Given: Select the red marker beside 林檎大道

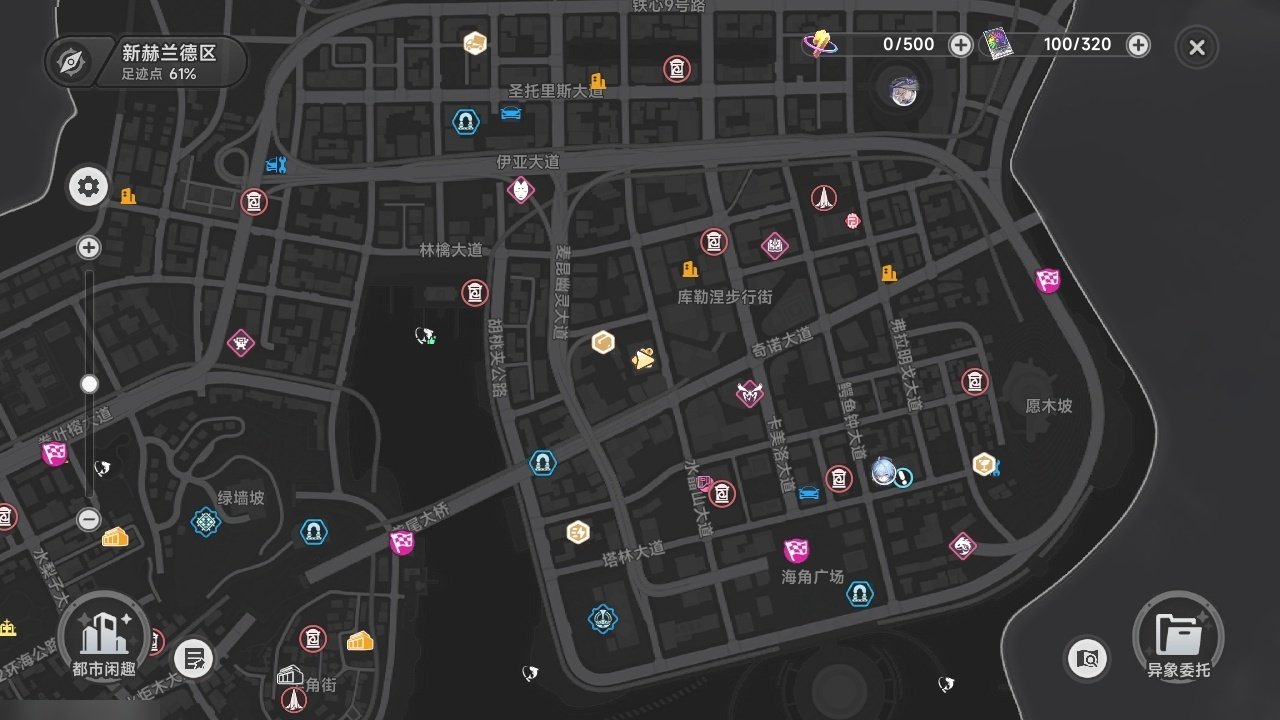Looking at the screenshot, I should coord(475,293).
